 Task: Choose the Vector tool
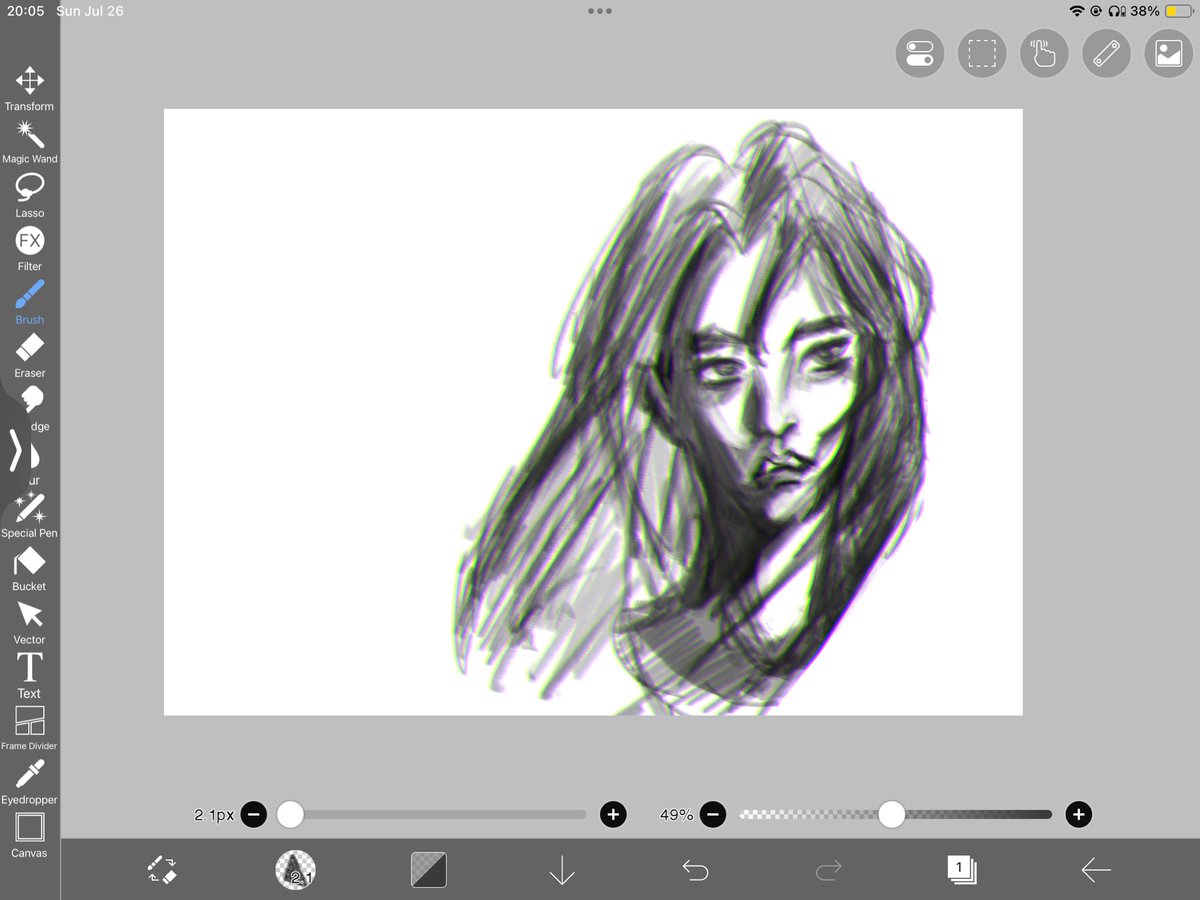(29, 622)
